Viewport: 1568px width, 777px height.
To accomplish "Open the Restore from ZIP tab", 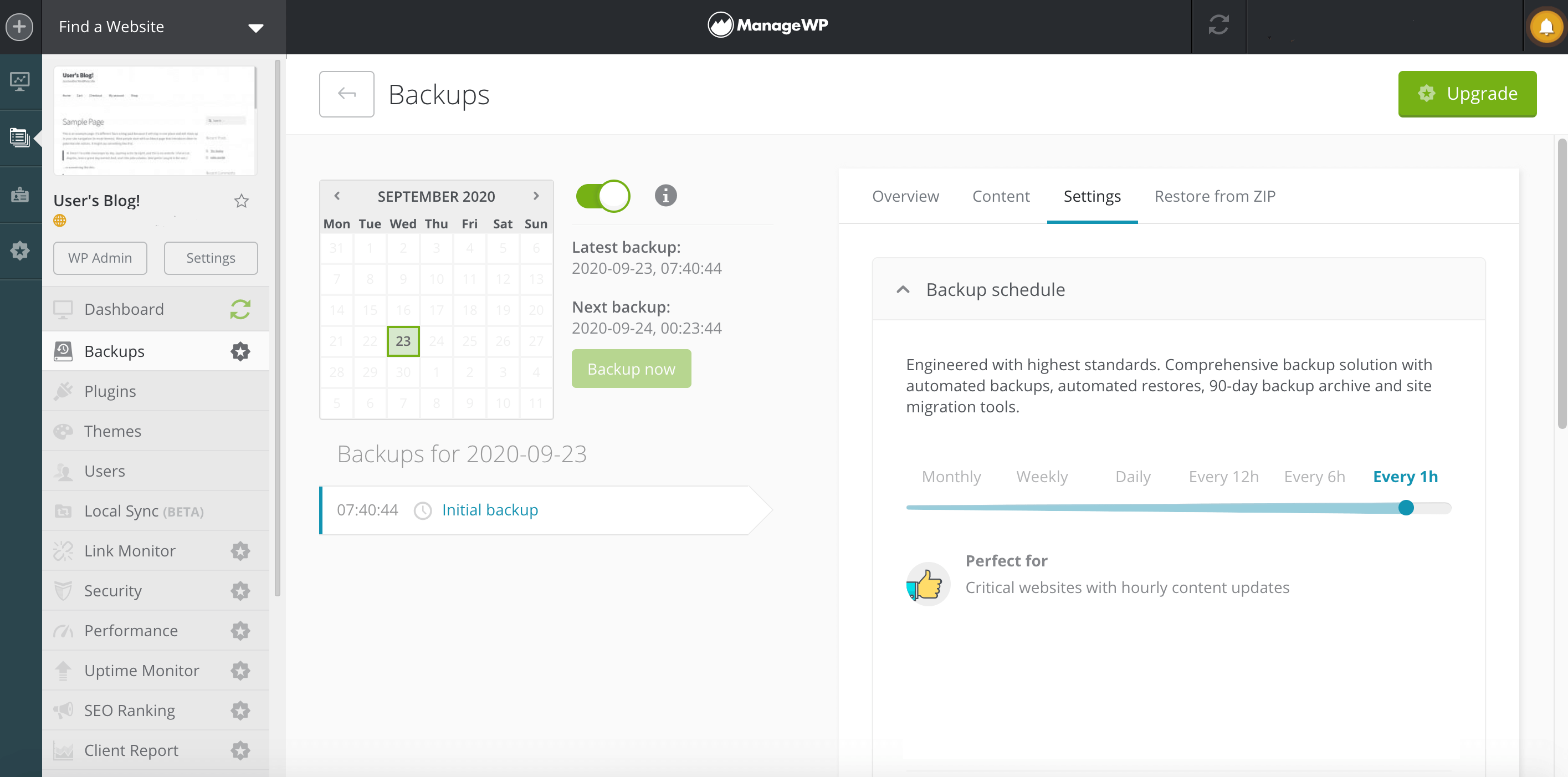I will 1215,196.
